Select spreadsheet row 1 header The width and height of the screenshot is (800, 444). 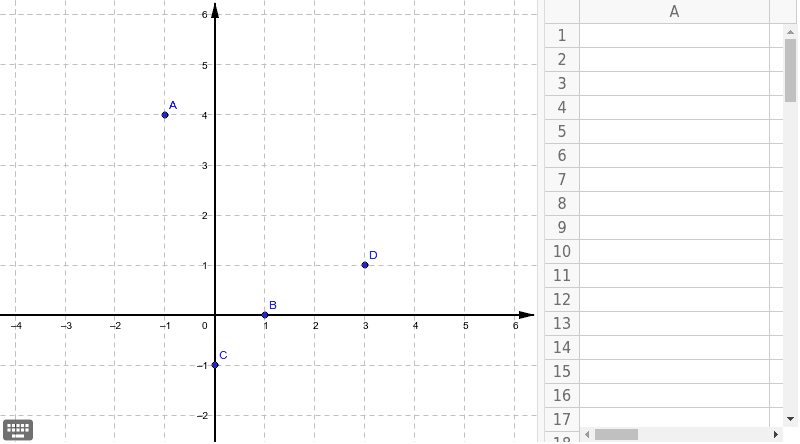point(562,36)
